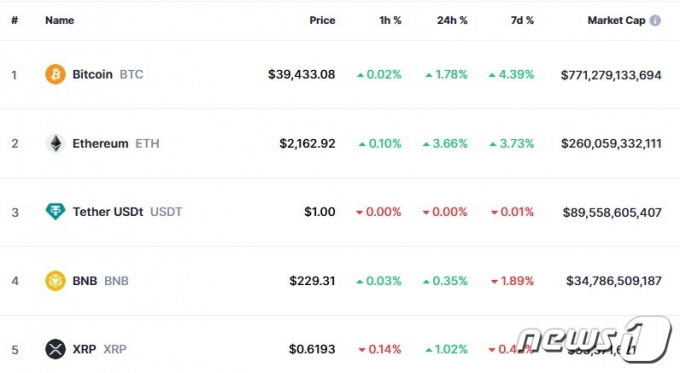
Task: Click the black XRP logo icon
Action: (56, 349)
